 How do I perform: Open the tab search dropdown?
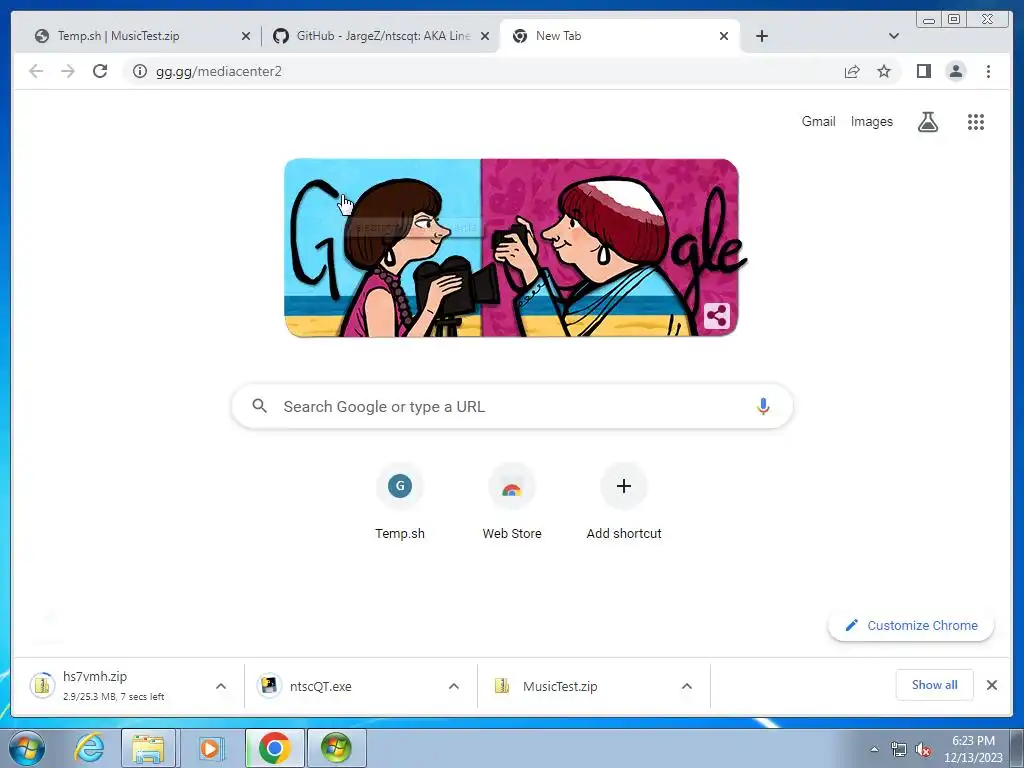[x=893, y=36]
